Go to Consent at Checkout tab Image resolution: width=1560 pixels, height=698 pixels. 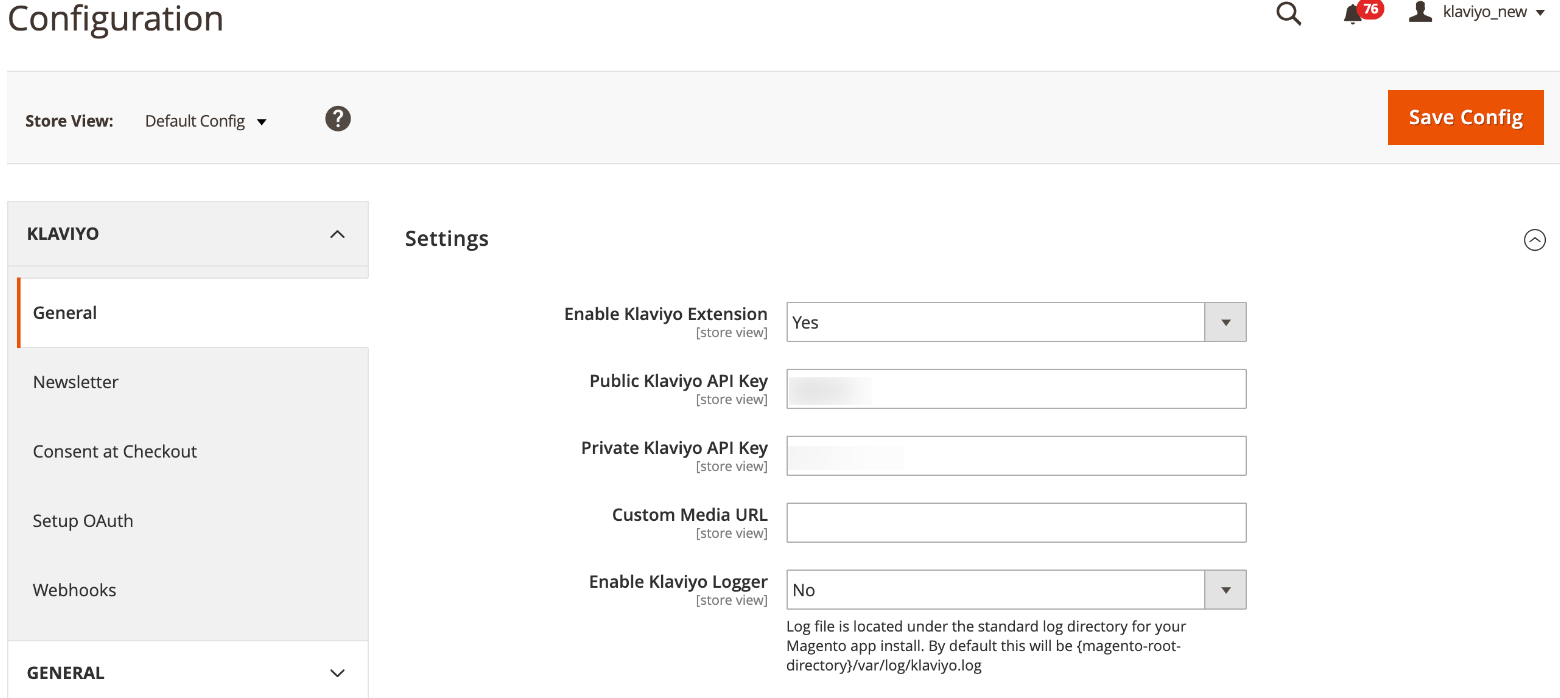tap(115, 451)
